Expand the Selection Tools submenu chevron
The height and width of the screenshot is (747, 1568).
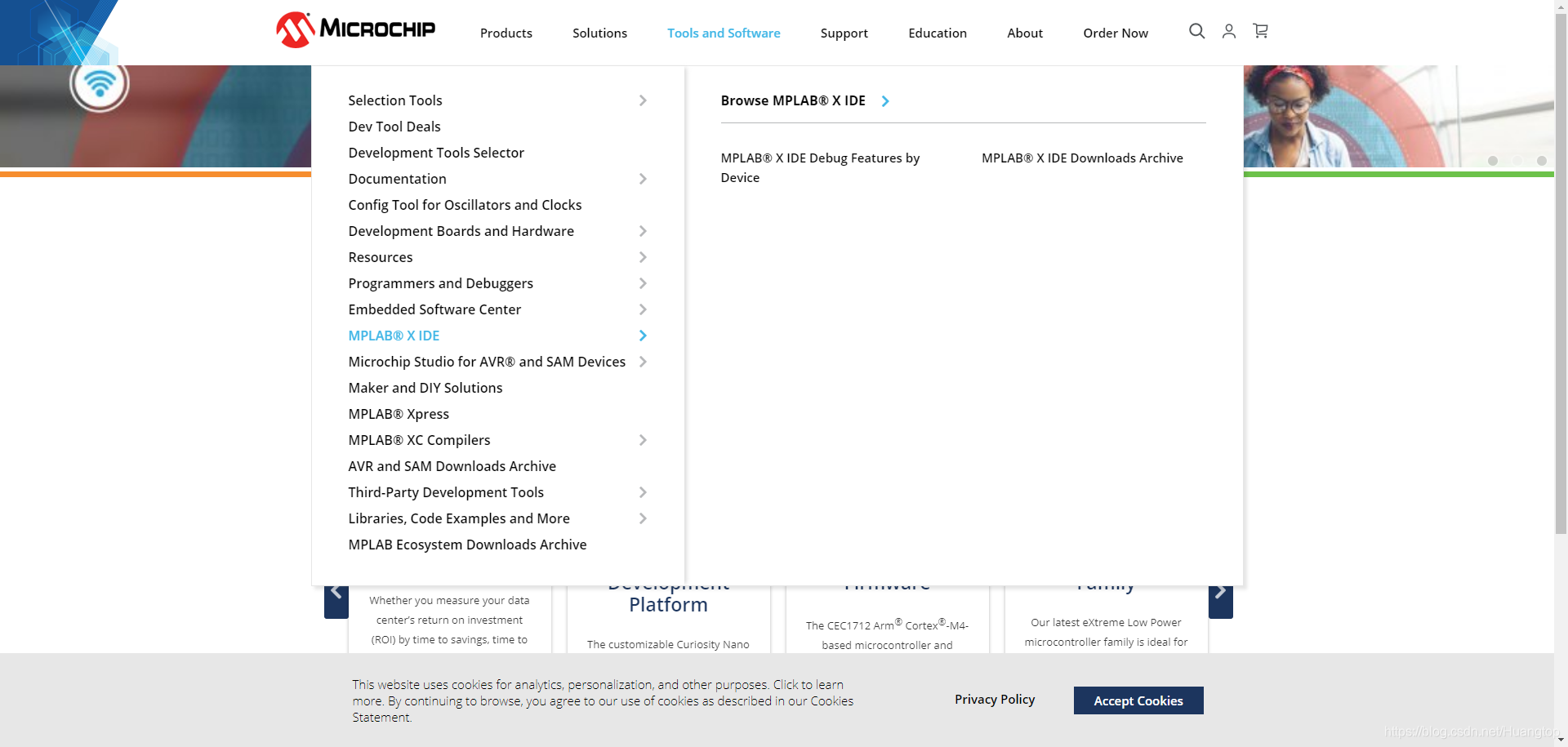(x=643, y=100)
